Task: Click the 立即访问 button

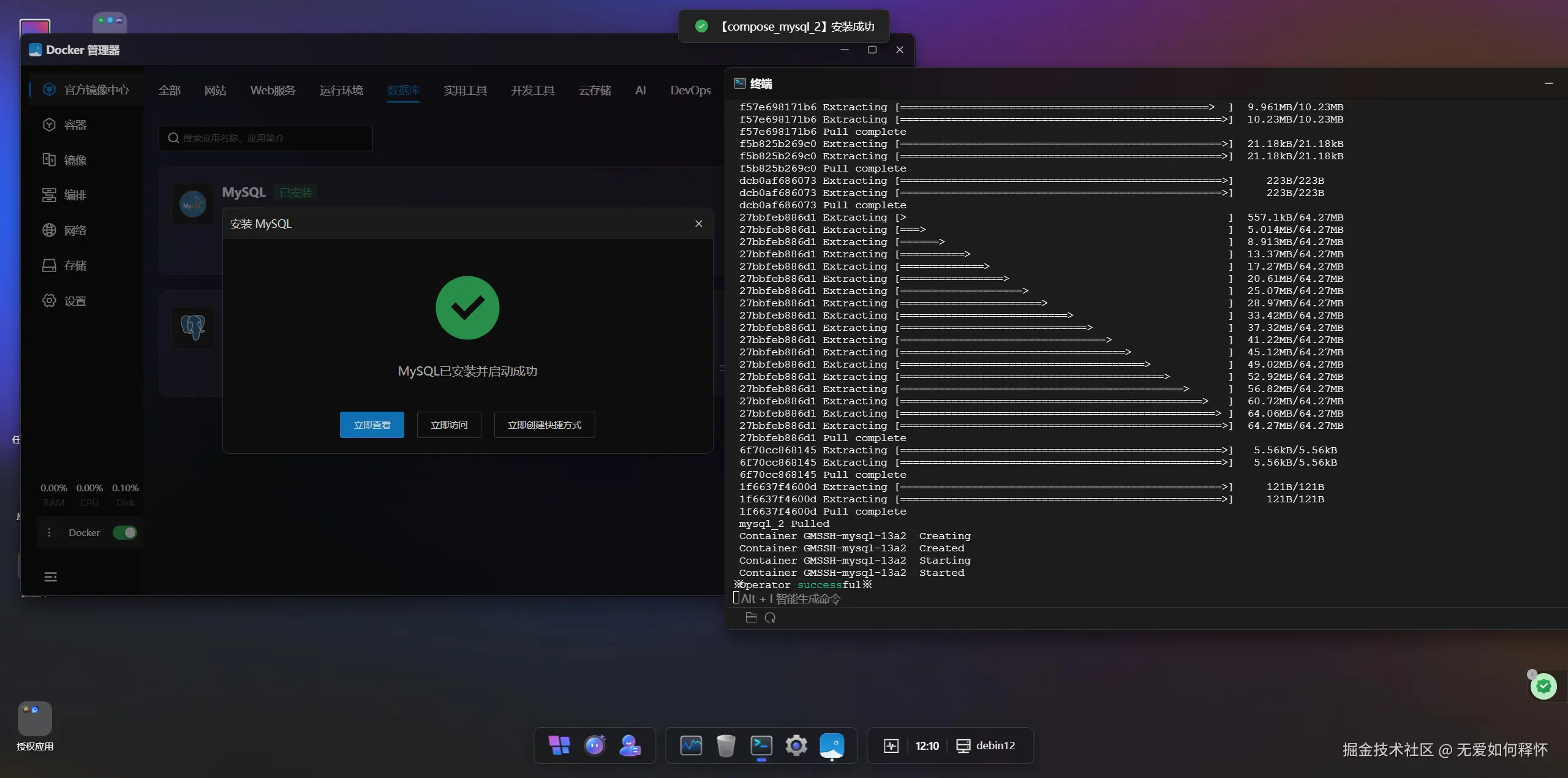Action: [449, 425]
